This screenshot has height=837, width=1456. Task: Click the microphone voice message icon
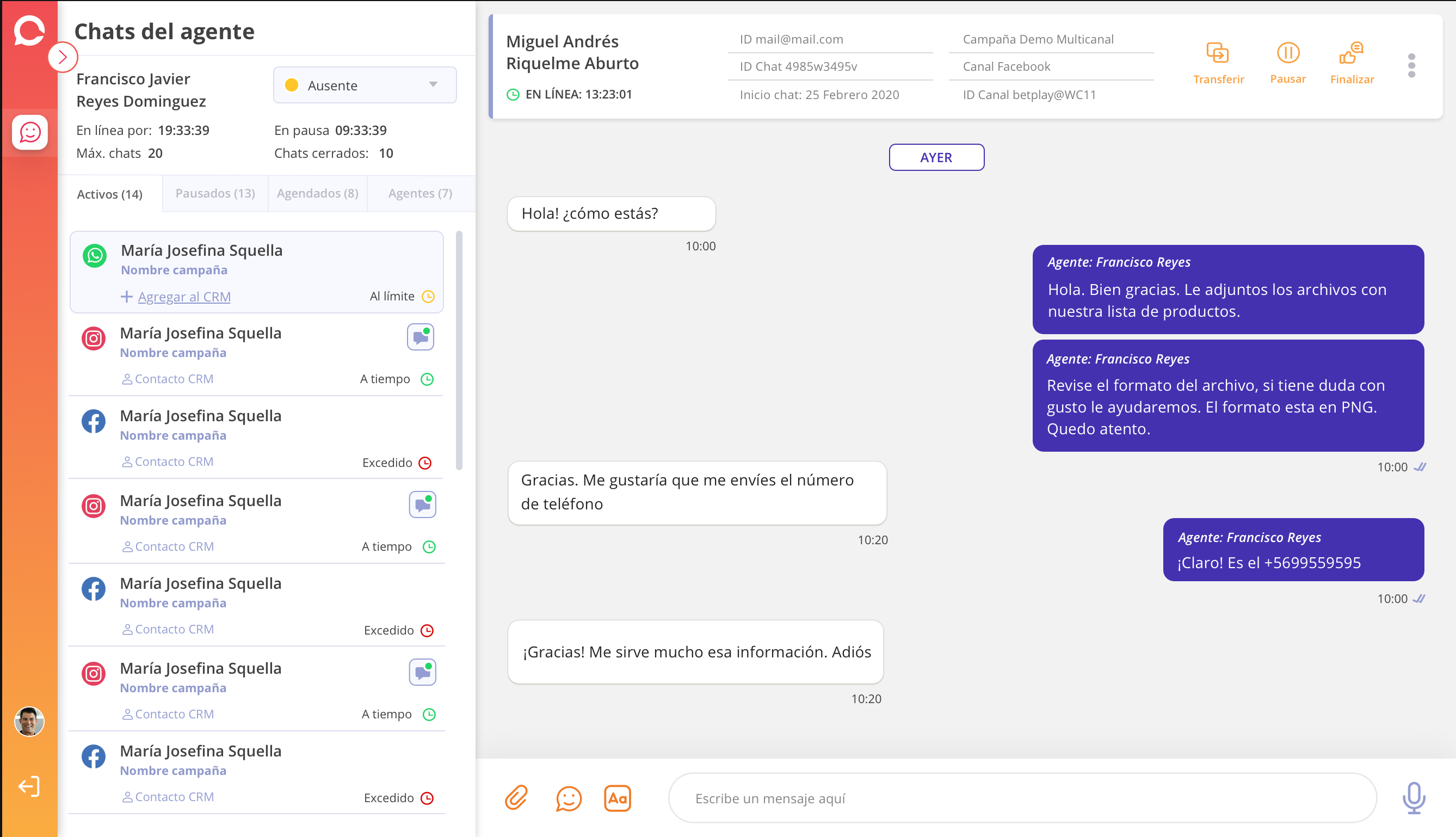(x=1413, y=798)
